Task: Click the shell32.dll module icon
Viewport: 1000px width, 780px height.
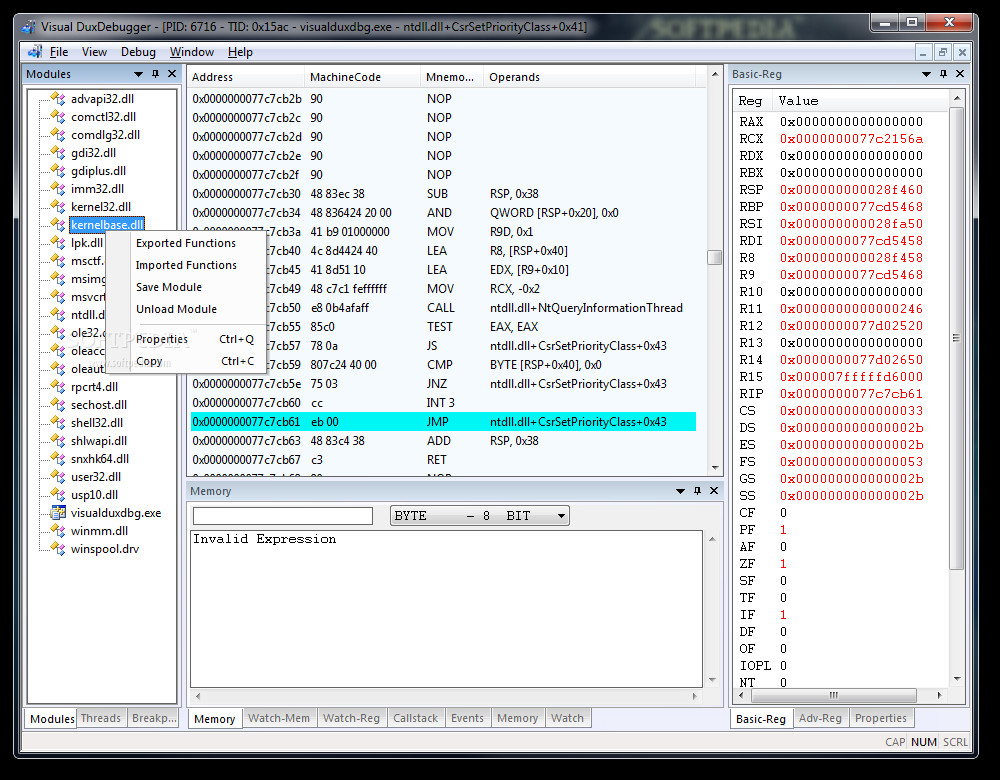Action: tap(58, 423)
